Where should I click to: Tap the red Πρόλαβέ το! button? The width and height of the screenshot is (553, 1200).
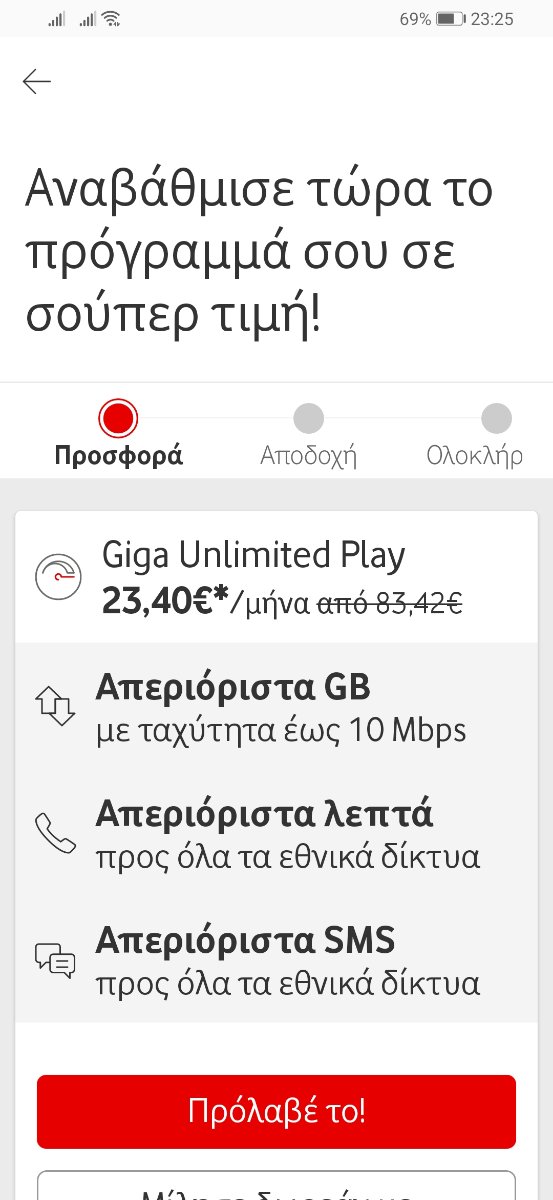(276, 1112)
